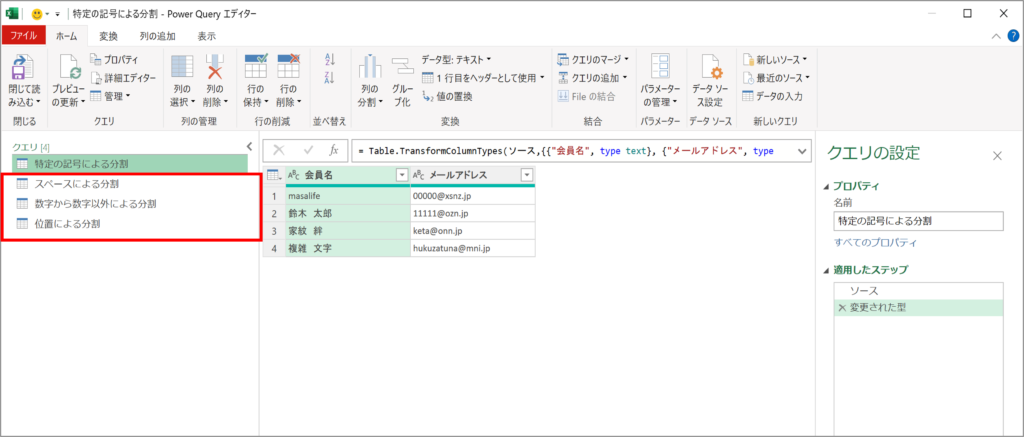Click cell 複雑 文字
The height and width of the screenshot is (437, 1024).
(348, 248)
